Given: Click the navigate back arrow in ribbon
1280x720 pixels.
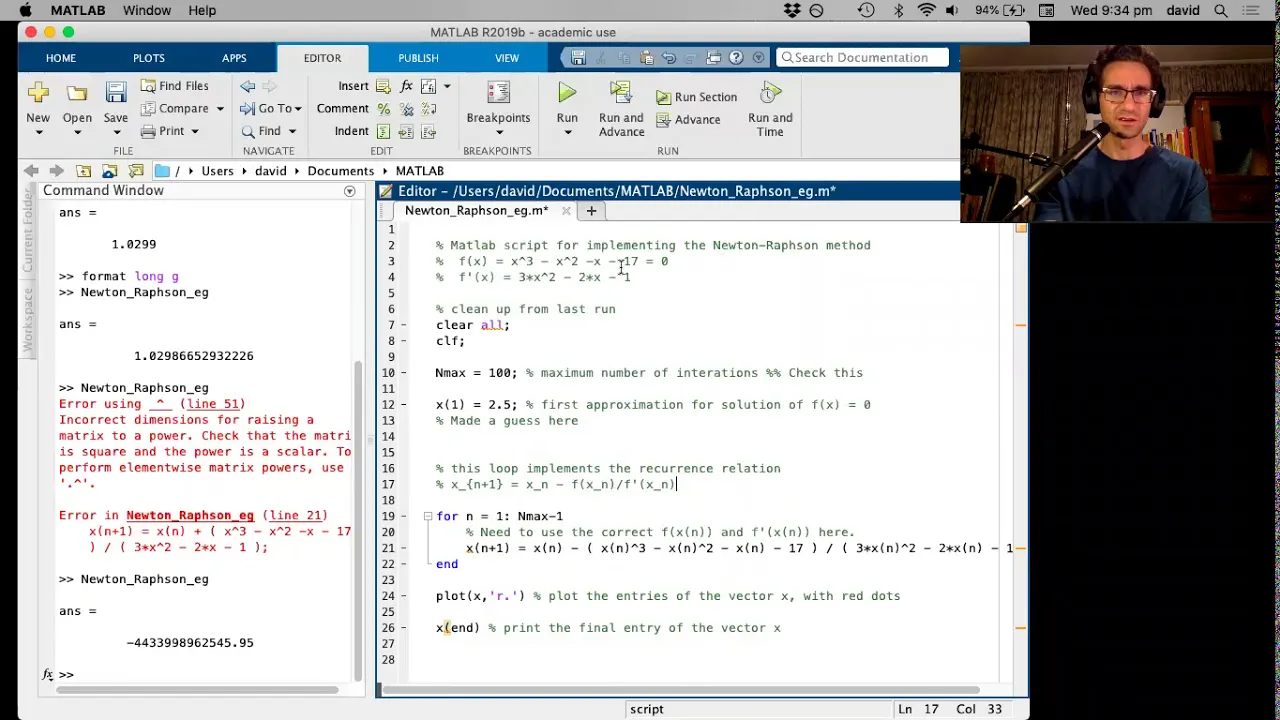Looking at the screenshot, I should (248, 86).
